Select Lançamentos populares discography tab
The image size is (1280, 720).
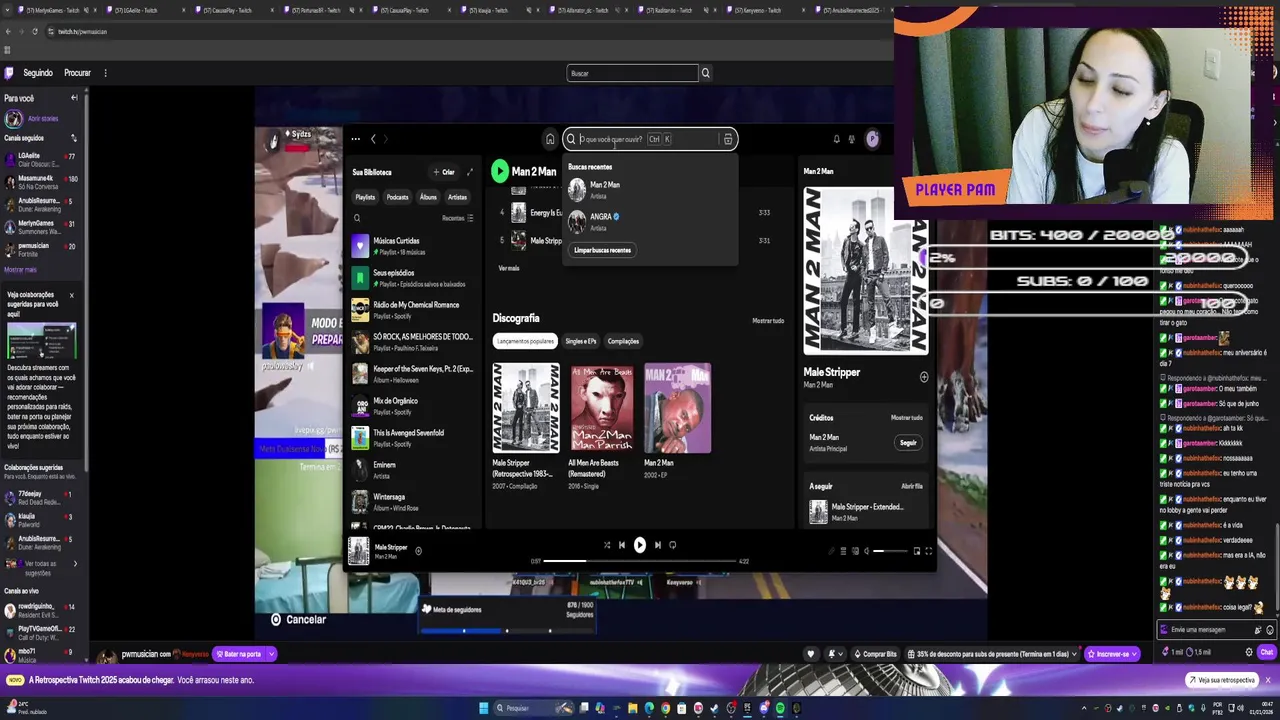click(x=525, y=341)
